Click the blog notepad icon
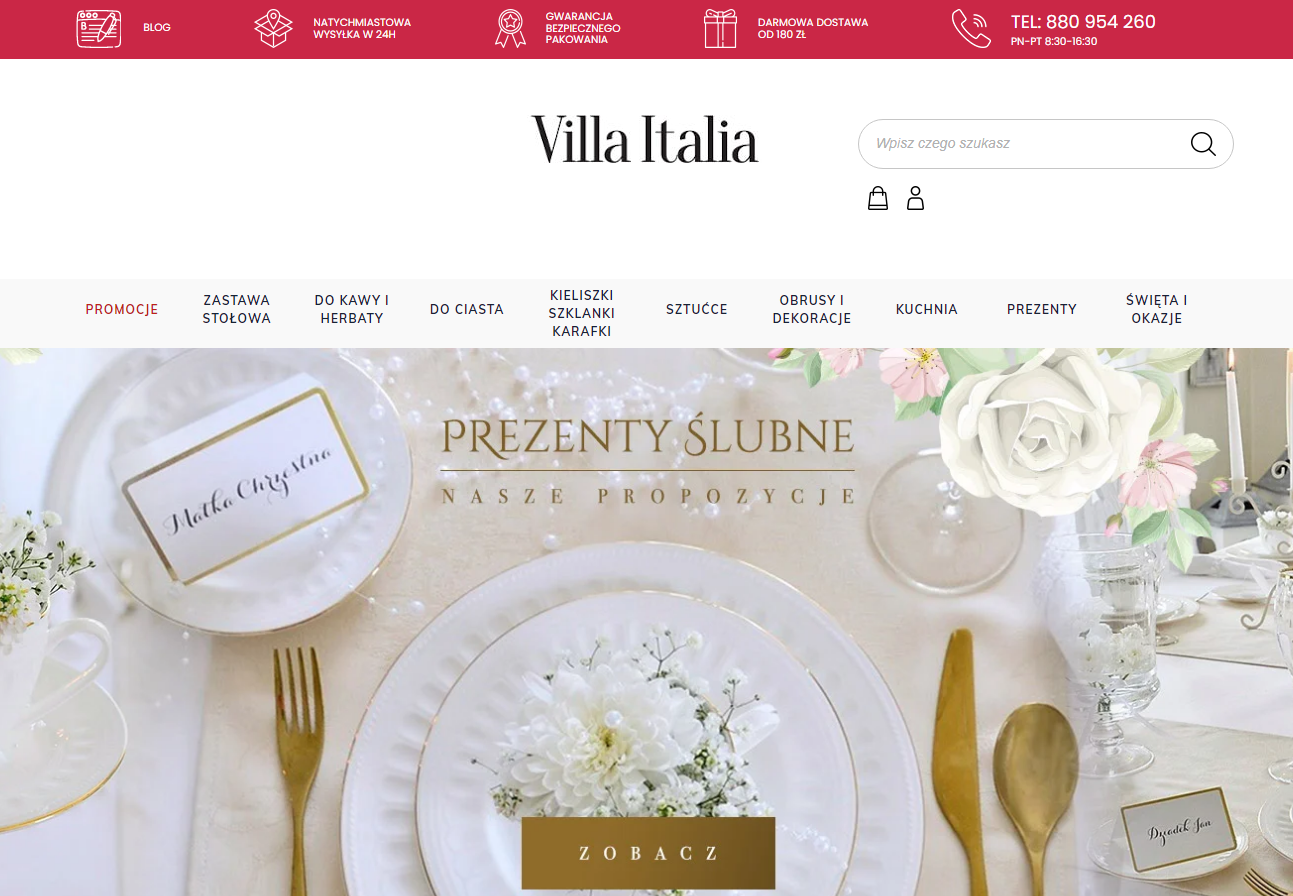The image size is (1293, 896). click(x=99, y=28)
